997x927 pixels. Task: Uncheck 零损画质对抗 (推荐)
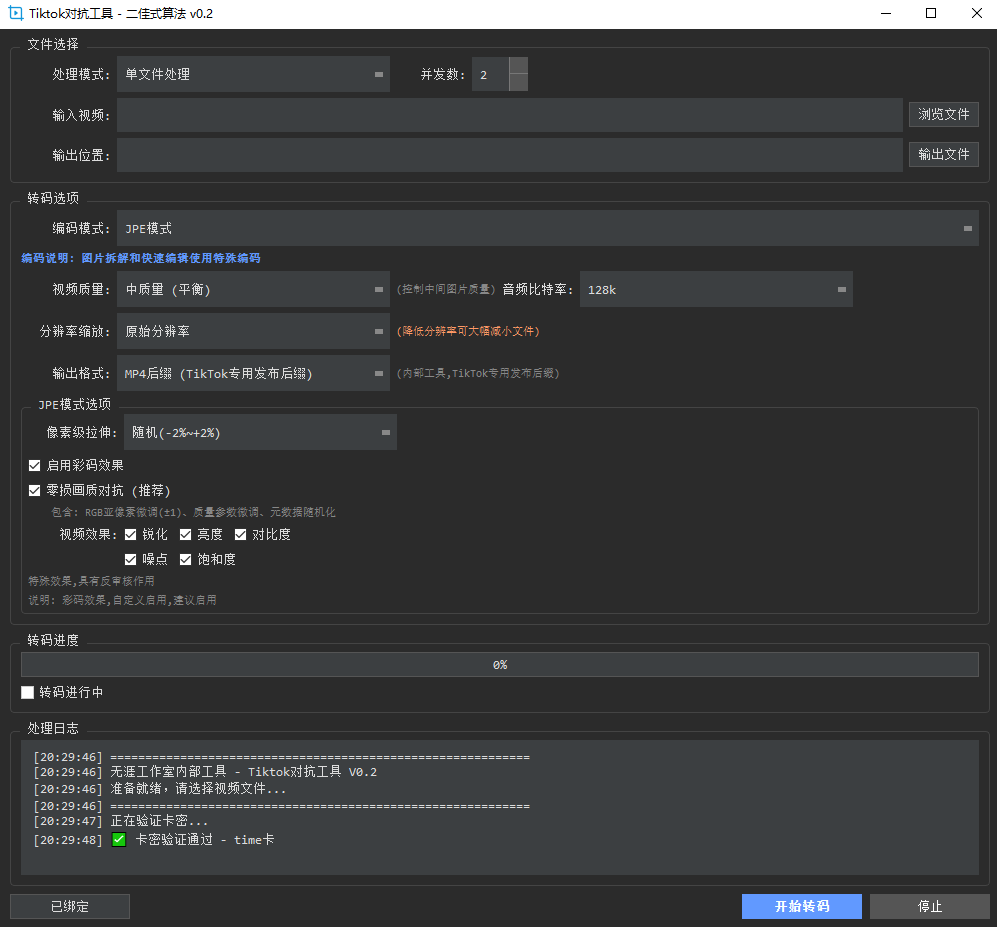35,491
